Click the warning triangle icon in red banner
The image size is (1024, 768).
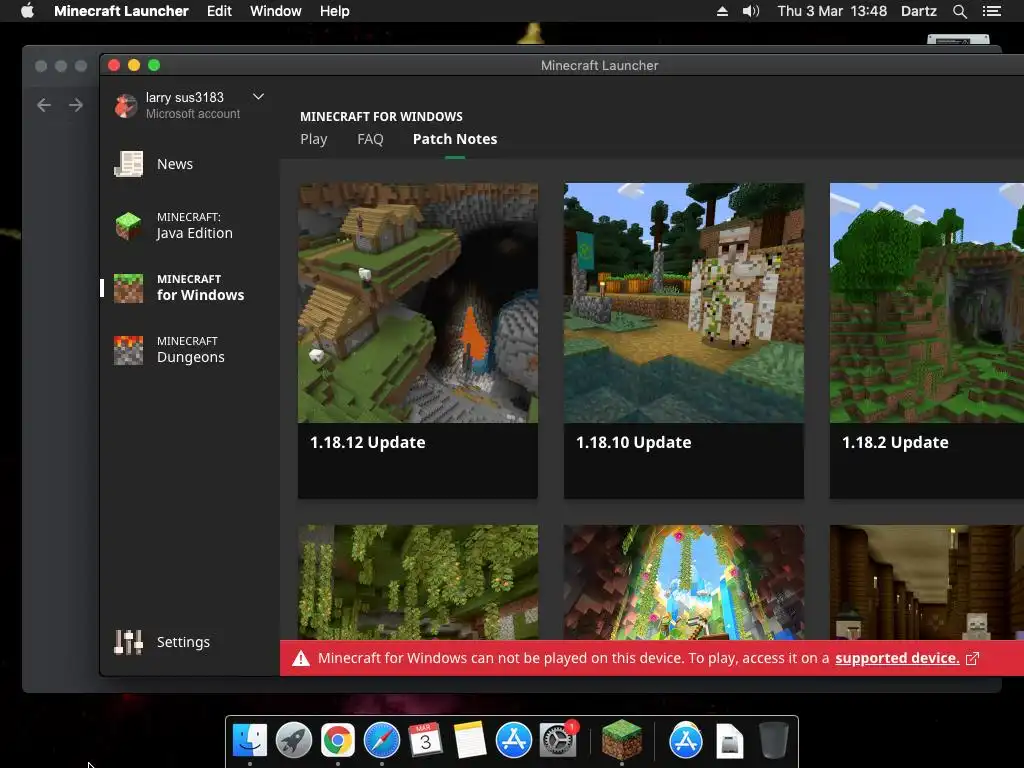pos(300,658)
